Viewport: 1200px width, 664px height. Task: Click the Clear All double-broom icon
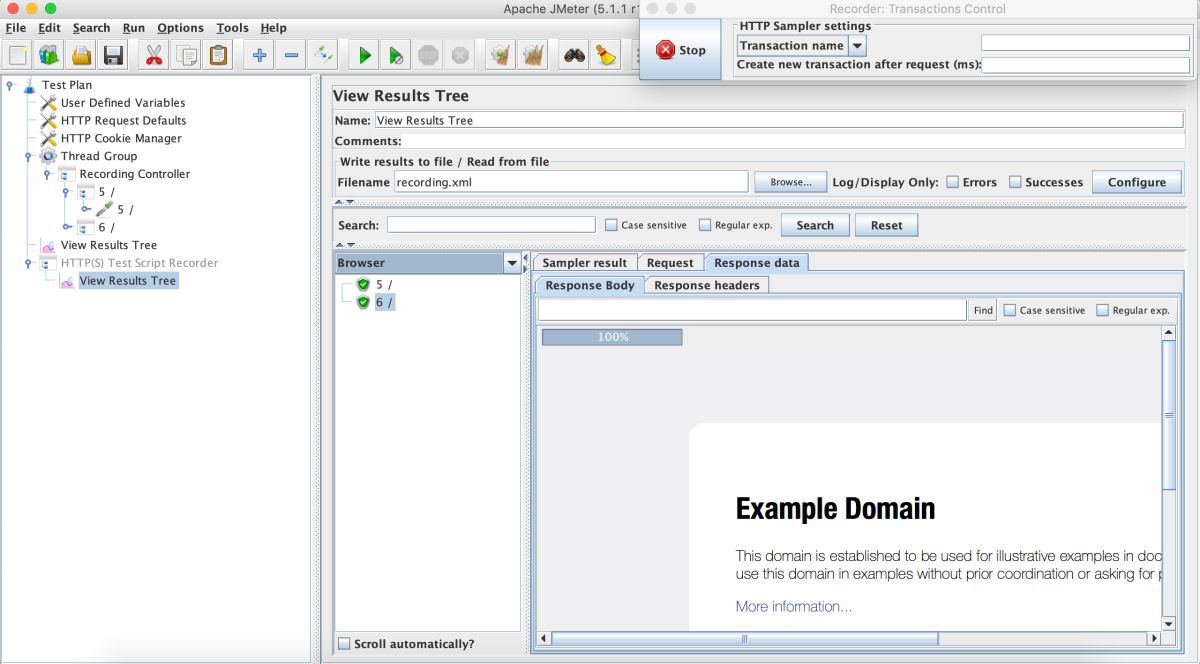tap(533, 55)
